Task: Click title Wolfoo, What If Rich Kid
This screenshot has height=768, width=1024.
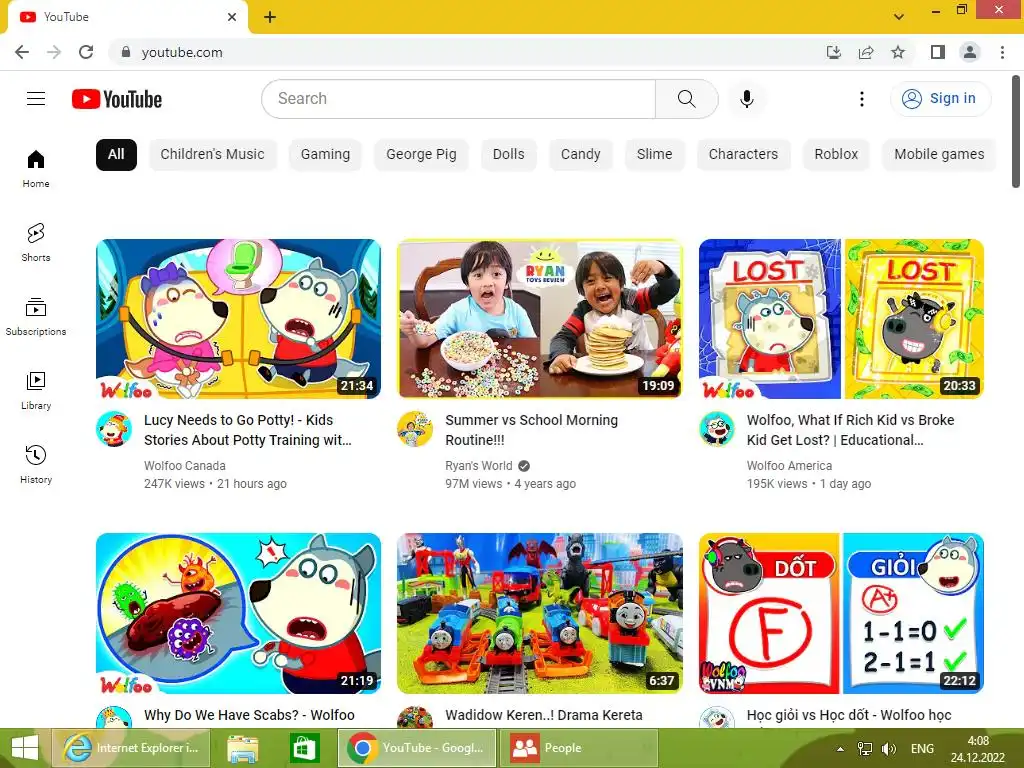Action: click(x=850, y=430)
